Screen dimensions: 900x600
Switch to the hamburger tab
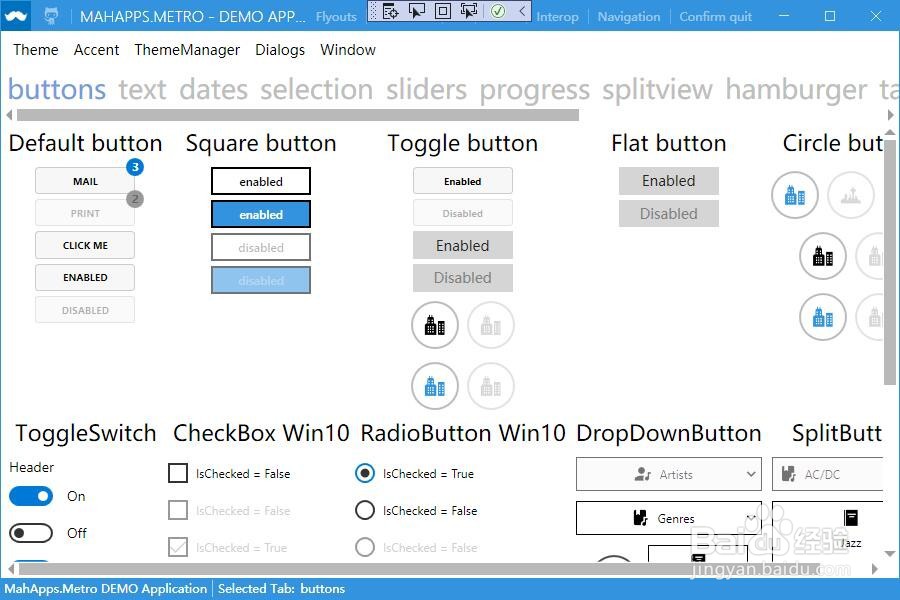pyautogui.click(x=796, y=91)
